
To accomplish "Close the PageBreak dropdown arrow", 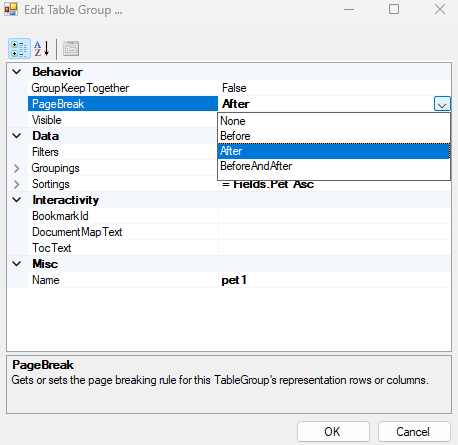I will pos(442,104).
